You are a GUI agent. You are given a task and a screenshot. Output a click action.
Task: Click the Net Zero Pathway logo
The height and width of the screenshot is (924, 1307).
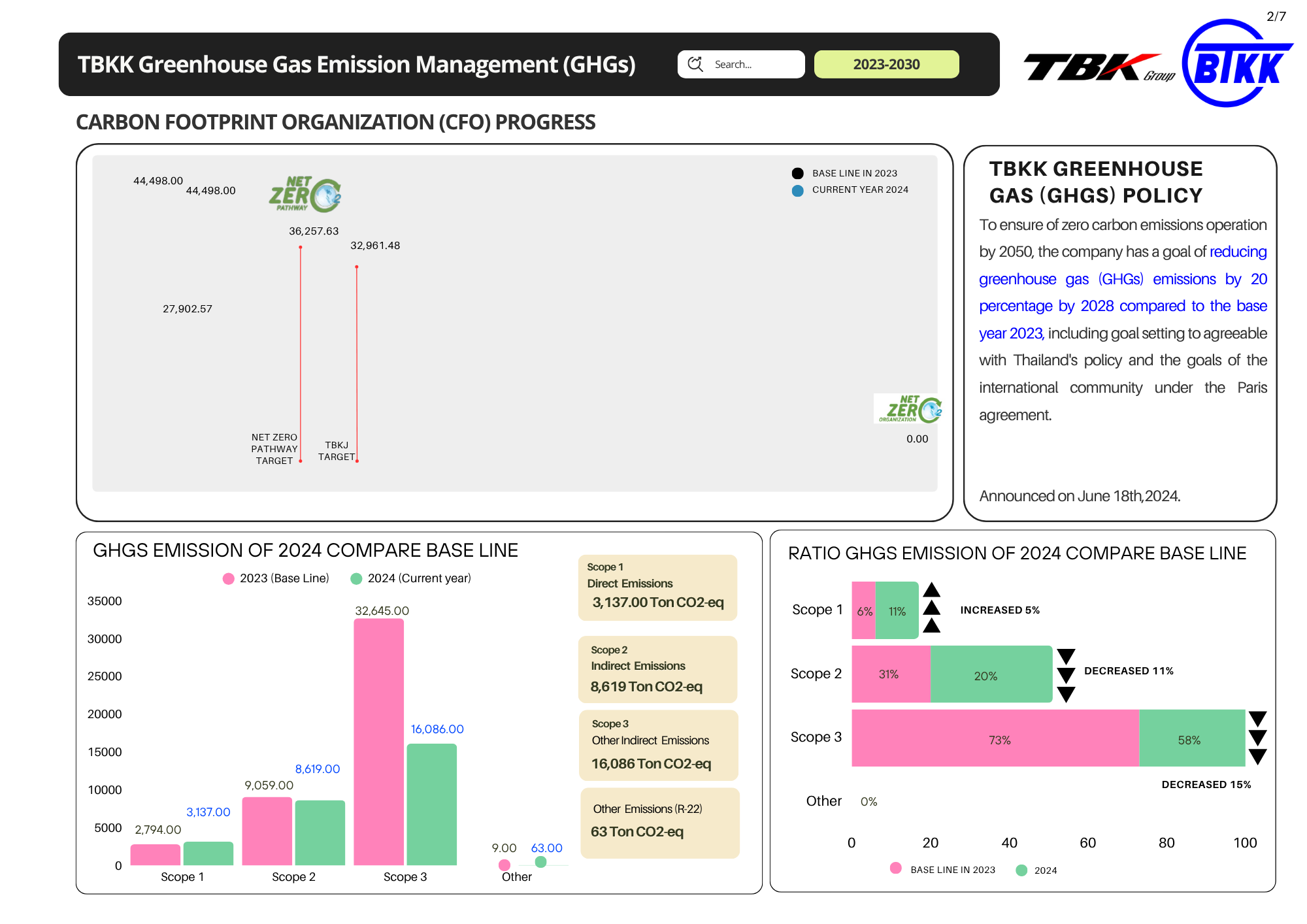(305, 194)
